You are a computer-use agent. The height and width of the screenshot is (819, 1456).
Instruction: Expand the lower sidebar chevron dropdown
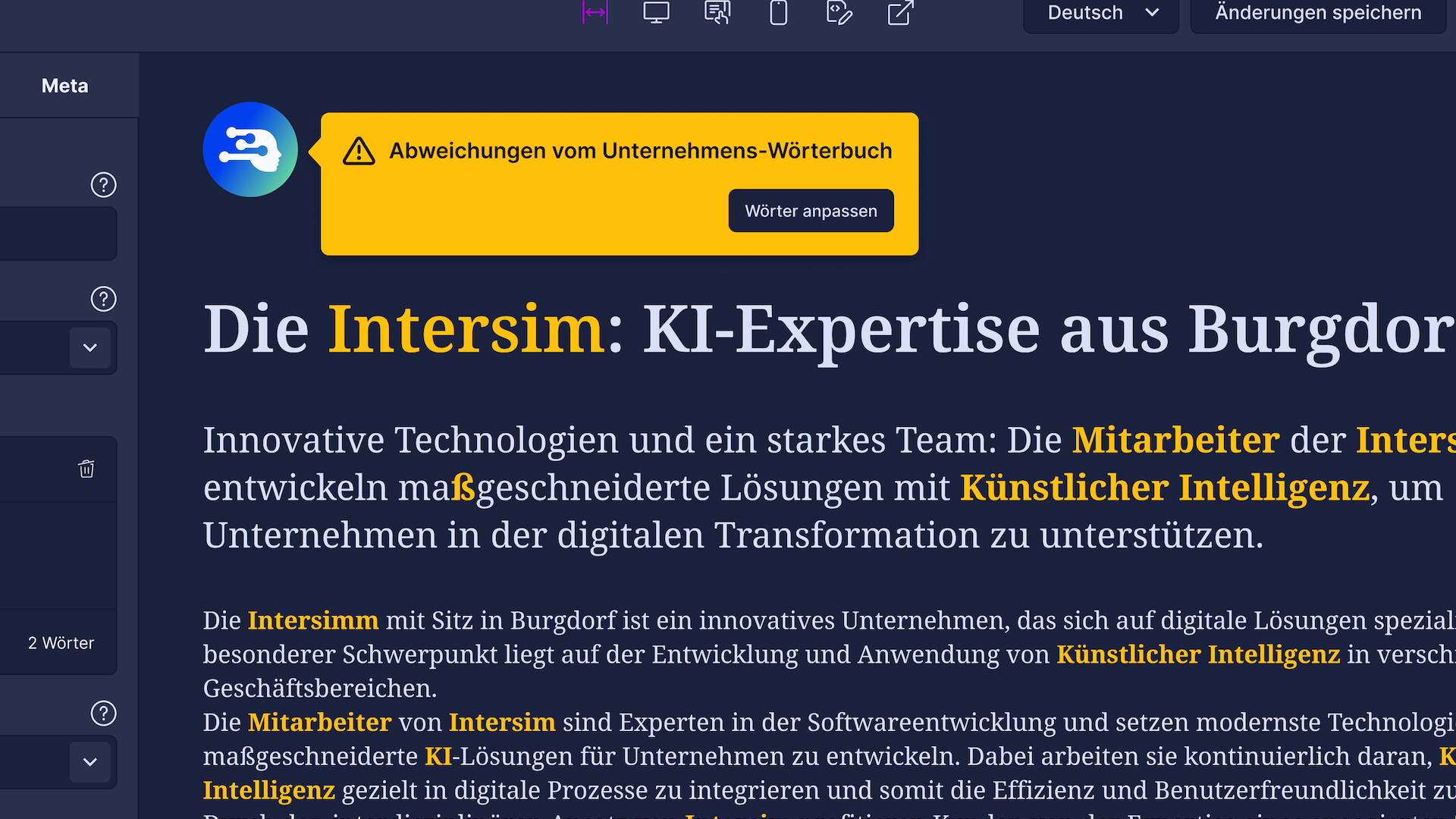click(90, 761)
